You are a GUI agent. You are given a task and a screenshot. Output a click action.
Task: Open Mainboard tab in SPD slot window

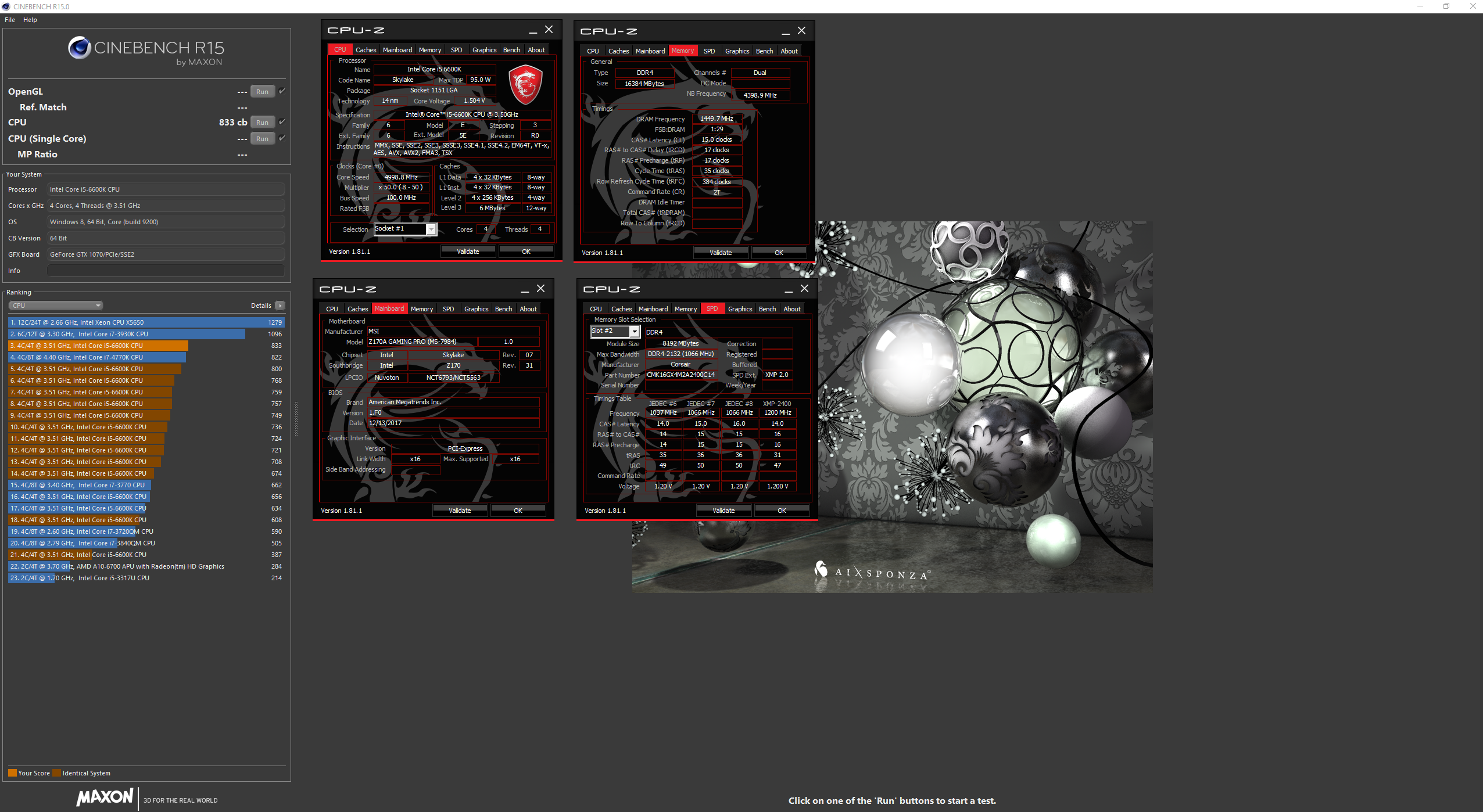tap(653, 309)
